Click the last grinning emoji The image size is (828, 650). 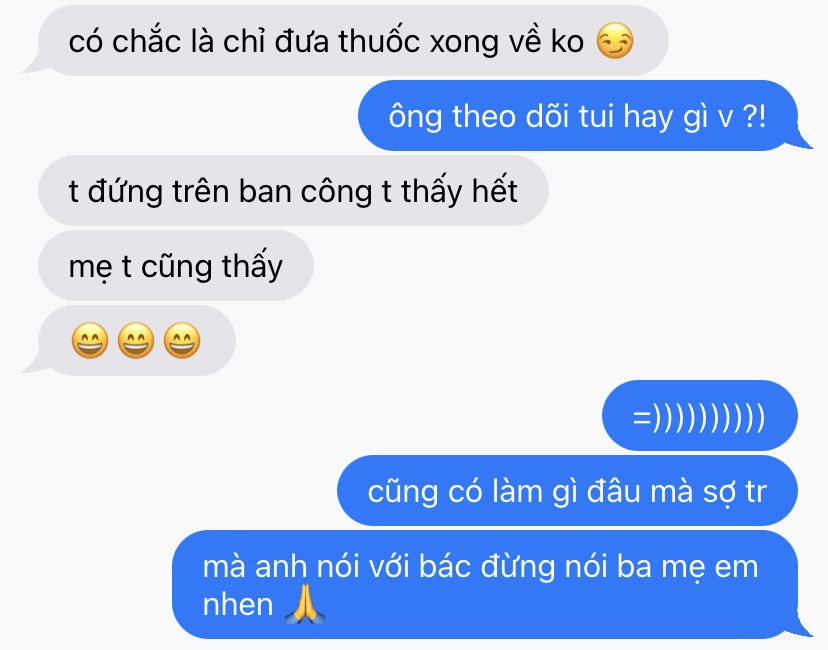[x=182, y=341]
